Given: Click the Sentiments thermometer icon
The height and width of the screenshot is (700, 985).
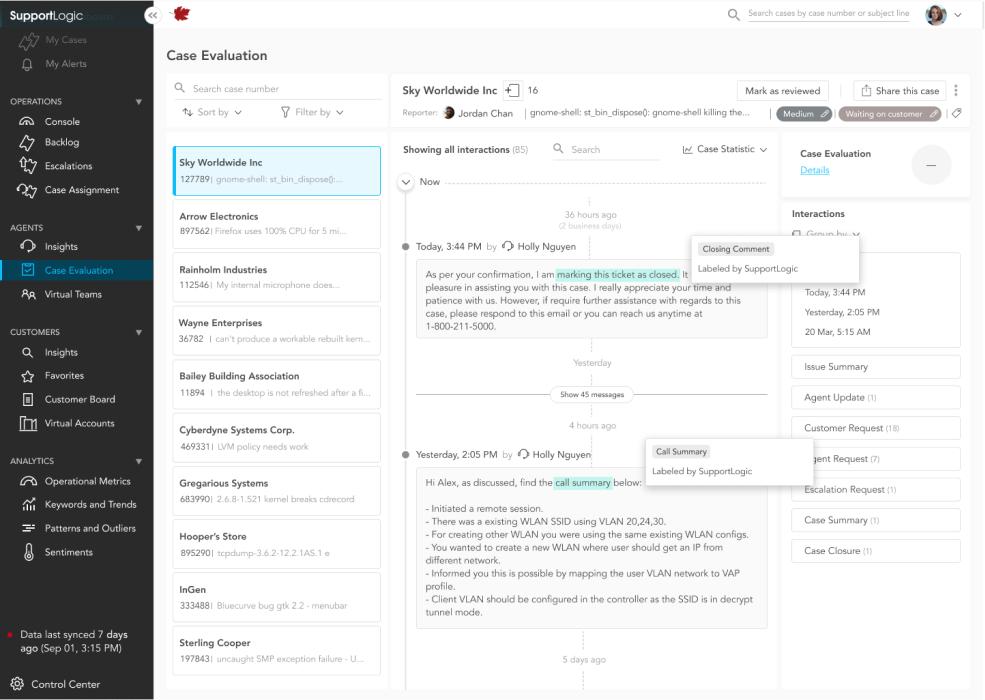Looking at the screenshot, I should 29,552.
